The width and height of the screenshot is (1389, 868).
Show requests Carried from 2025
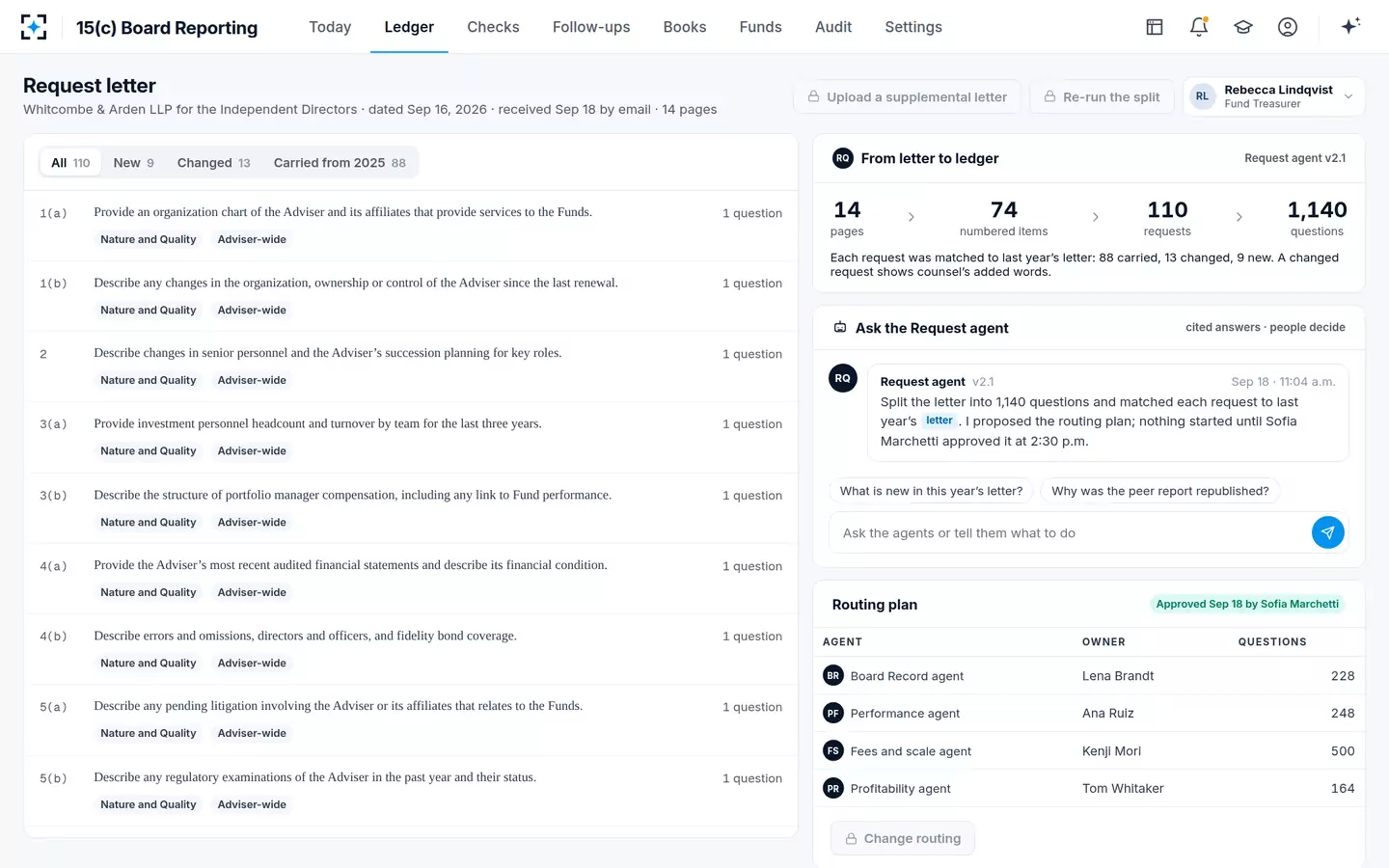340,163
